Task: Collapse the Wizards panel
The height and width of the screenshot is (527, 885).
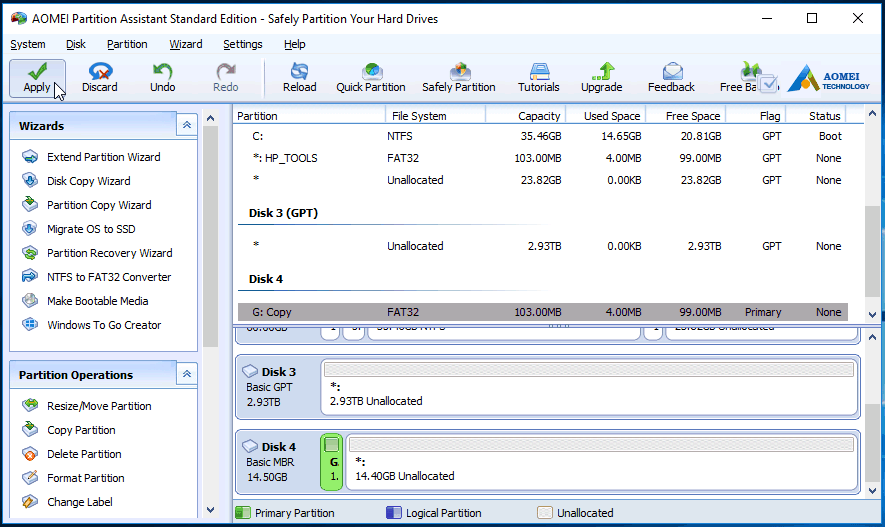Action: click(x=187, y=125)
